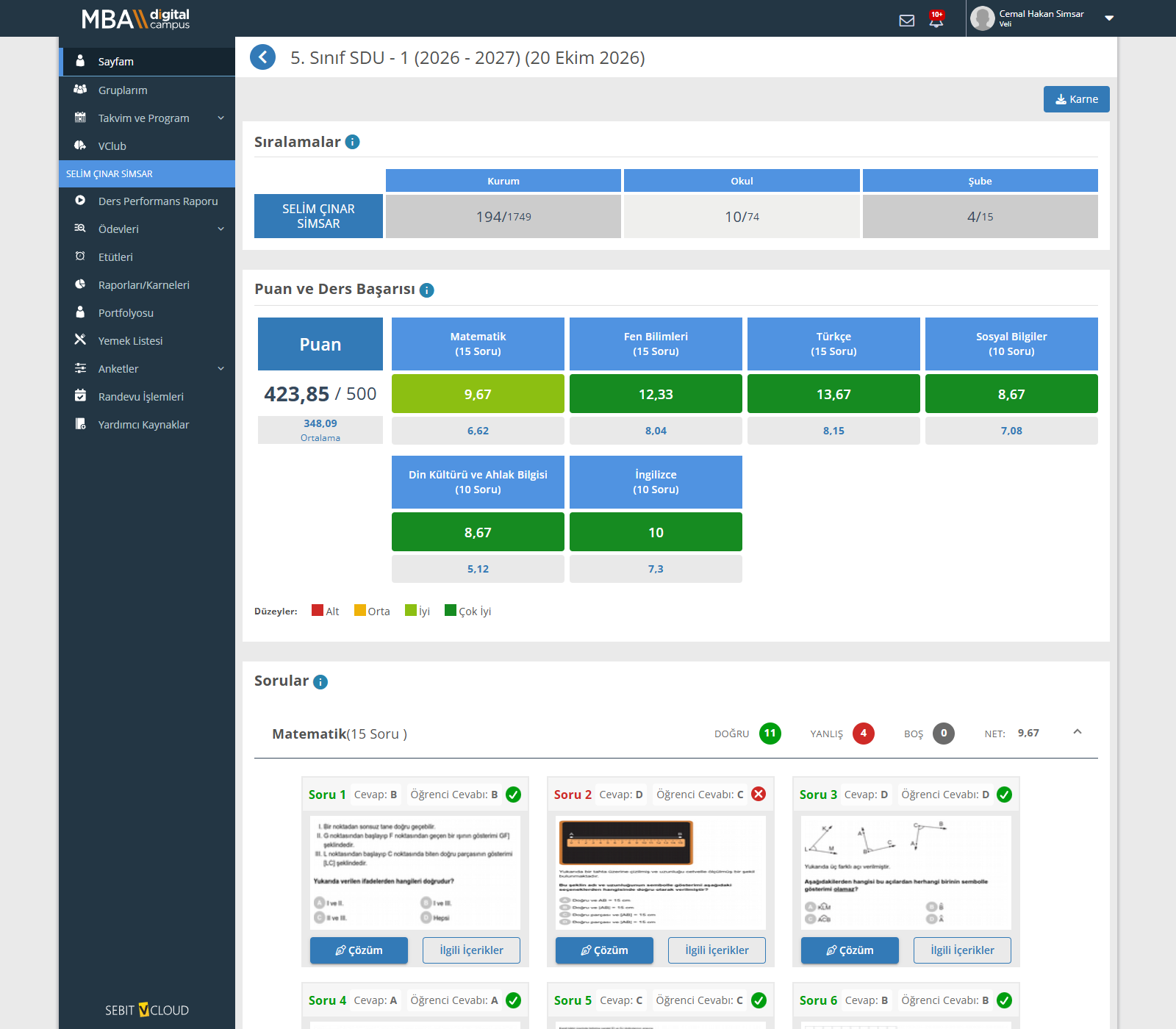Click İlgili İçerikler for Soru 3
Image resolution: width=1176 pixels, height=1029 pixels.
[962, 950]
